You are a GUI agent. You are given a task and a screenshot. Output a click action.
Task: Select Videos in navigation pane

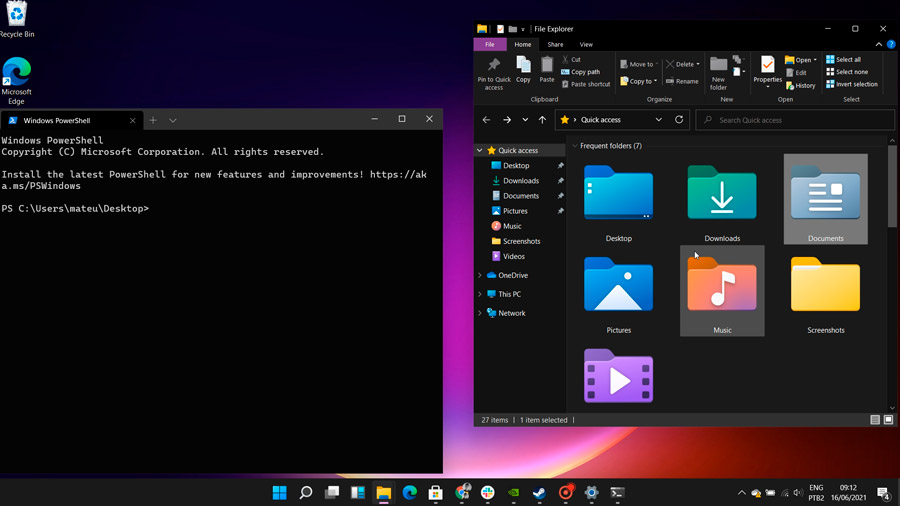pyautogui.click(x=514, y=256)
